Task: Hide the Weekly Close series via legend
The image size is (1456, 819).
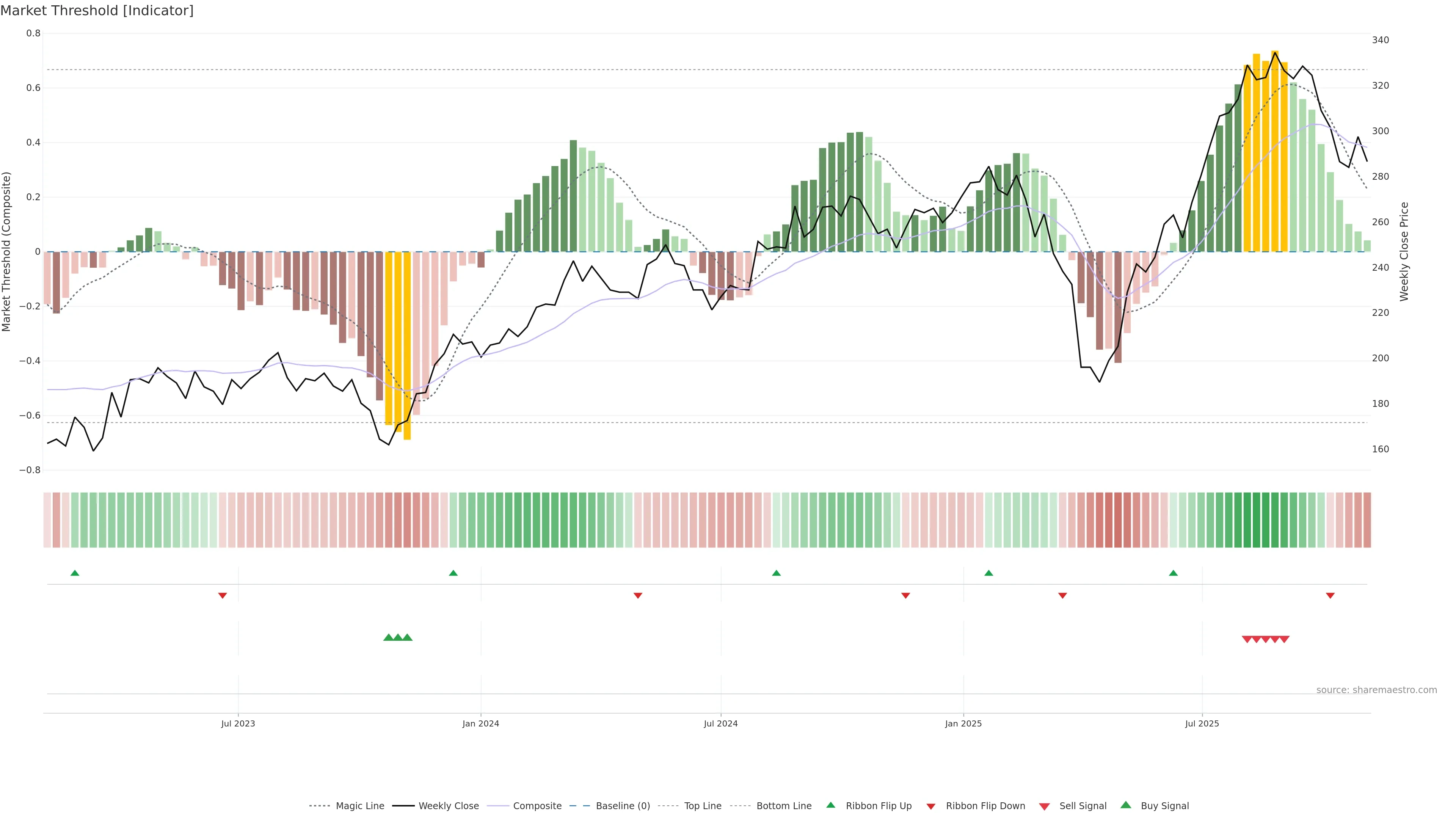Action: point(448,806)
